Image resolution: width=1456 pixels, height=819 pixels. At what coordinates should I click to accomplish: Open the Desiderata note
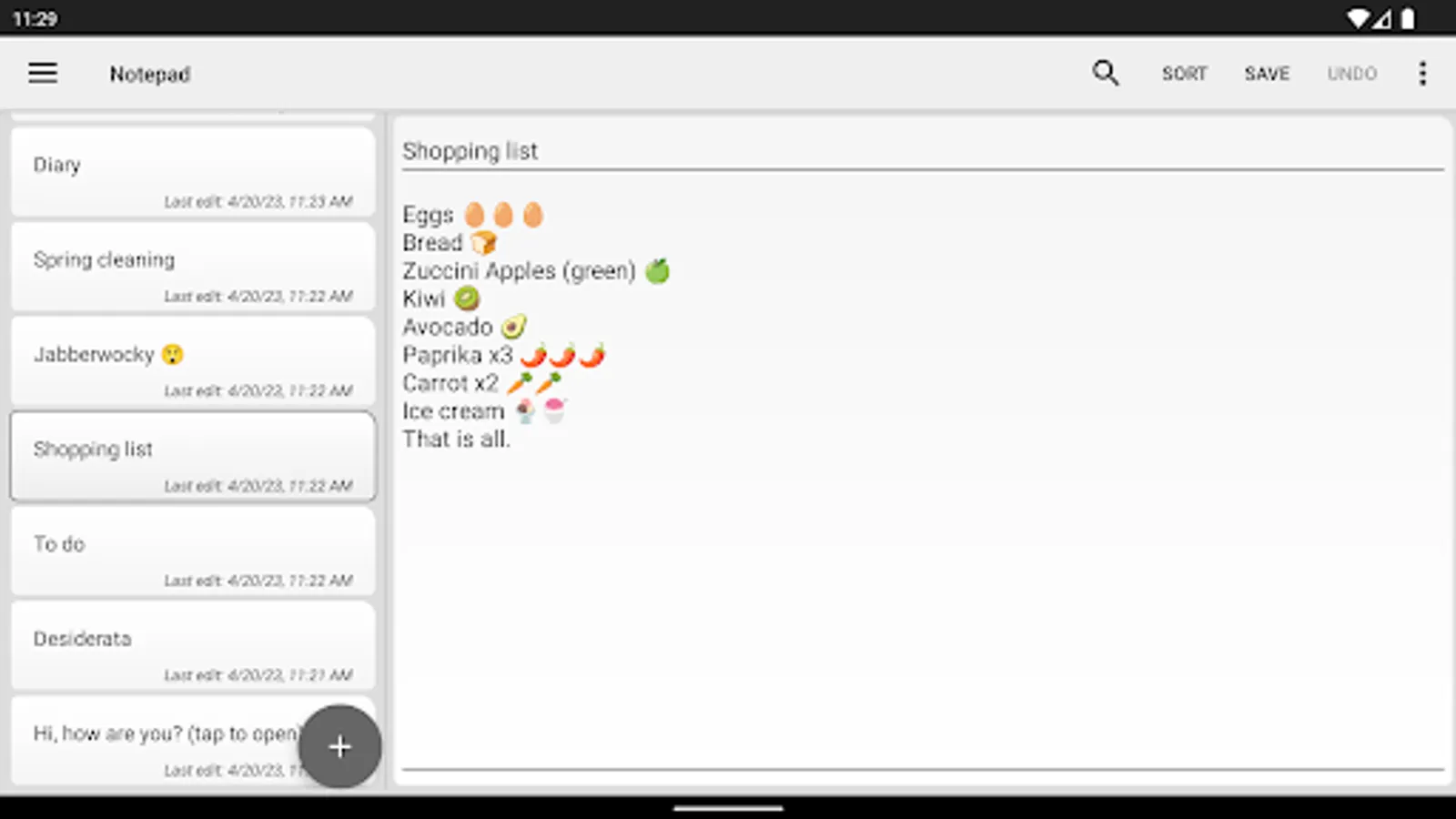tap(193, 646)
